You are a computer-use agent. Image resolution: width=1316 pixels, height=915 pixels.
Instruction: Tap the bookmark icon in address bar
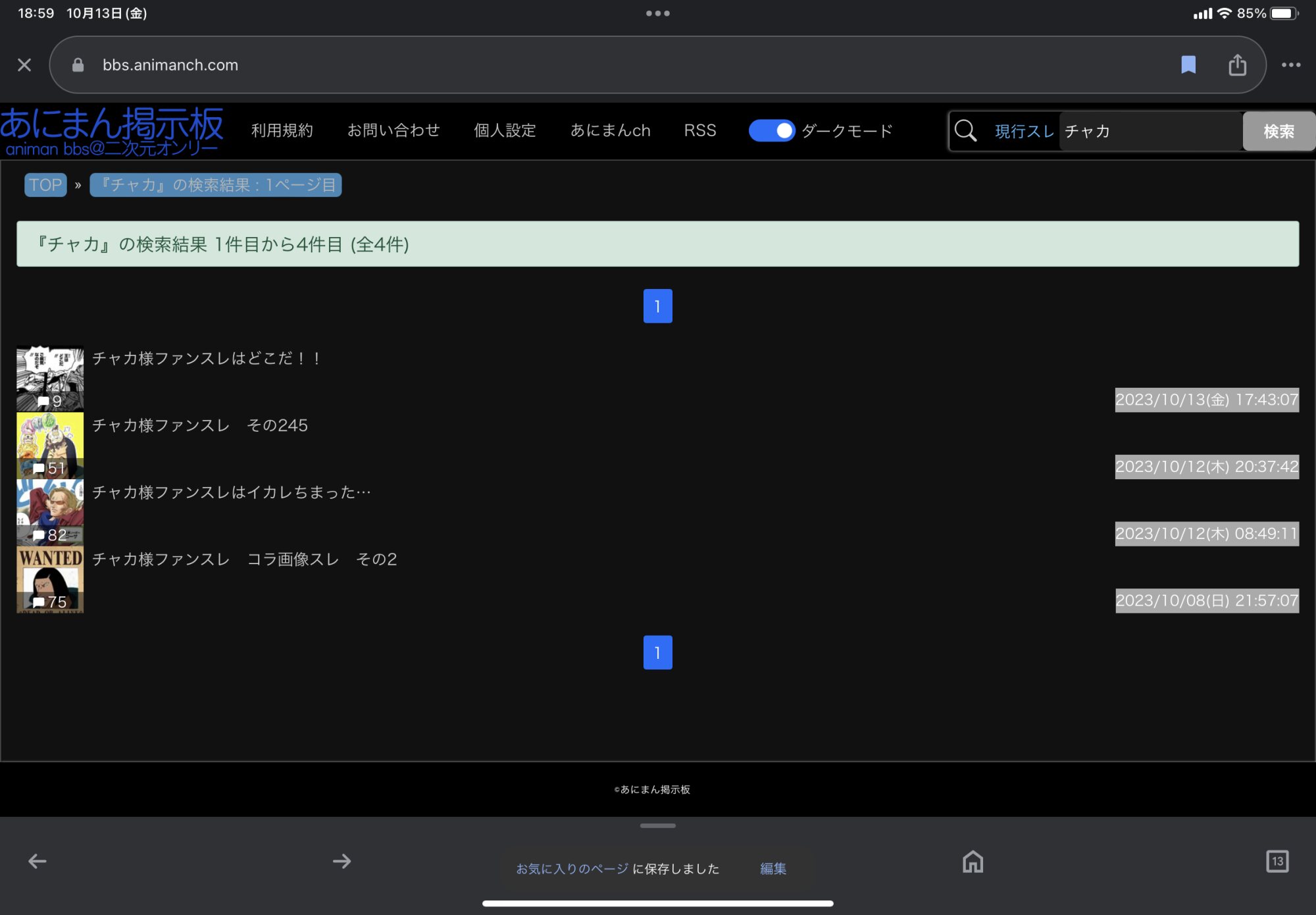1188,65
